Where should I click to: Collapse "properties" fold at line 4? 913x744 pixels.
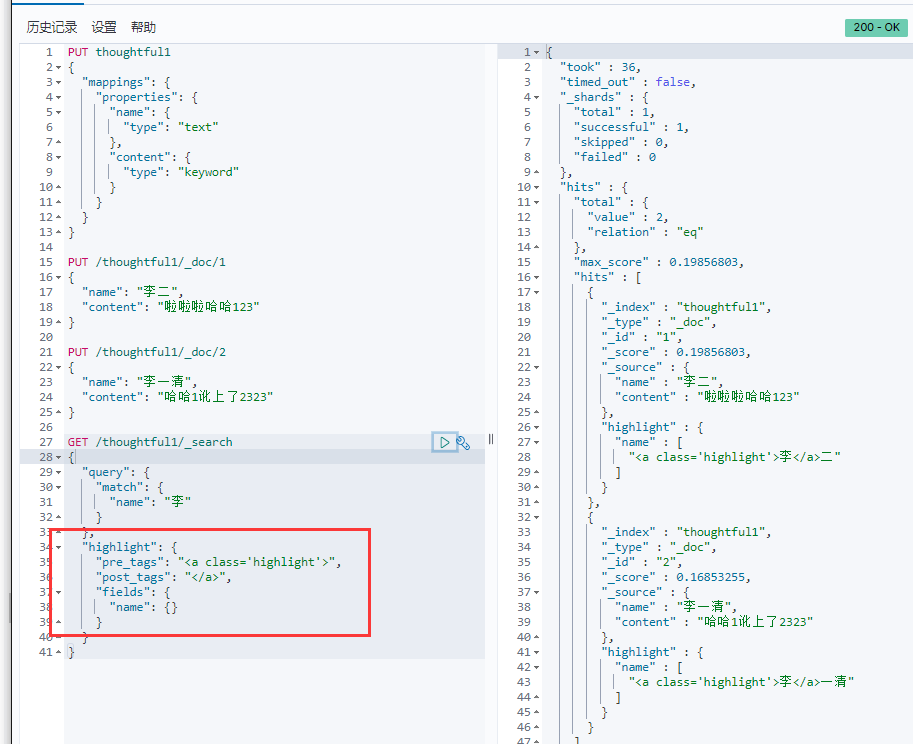[x=58, y=97]
